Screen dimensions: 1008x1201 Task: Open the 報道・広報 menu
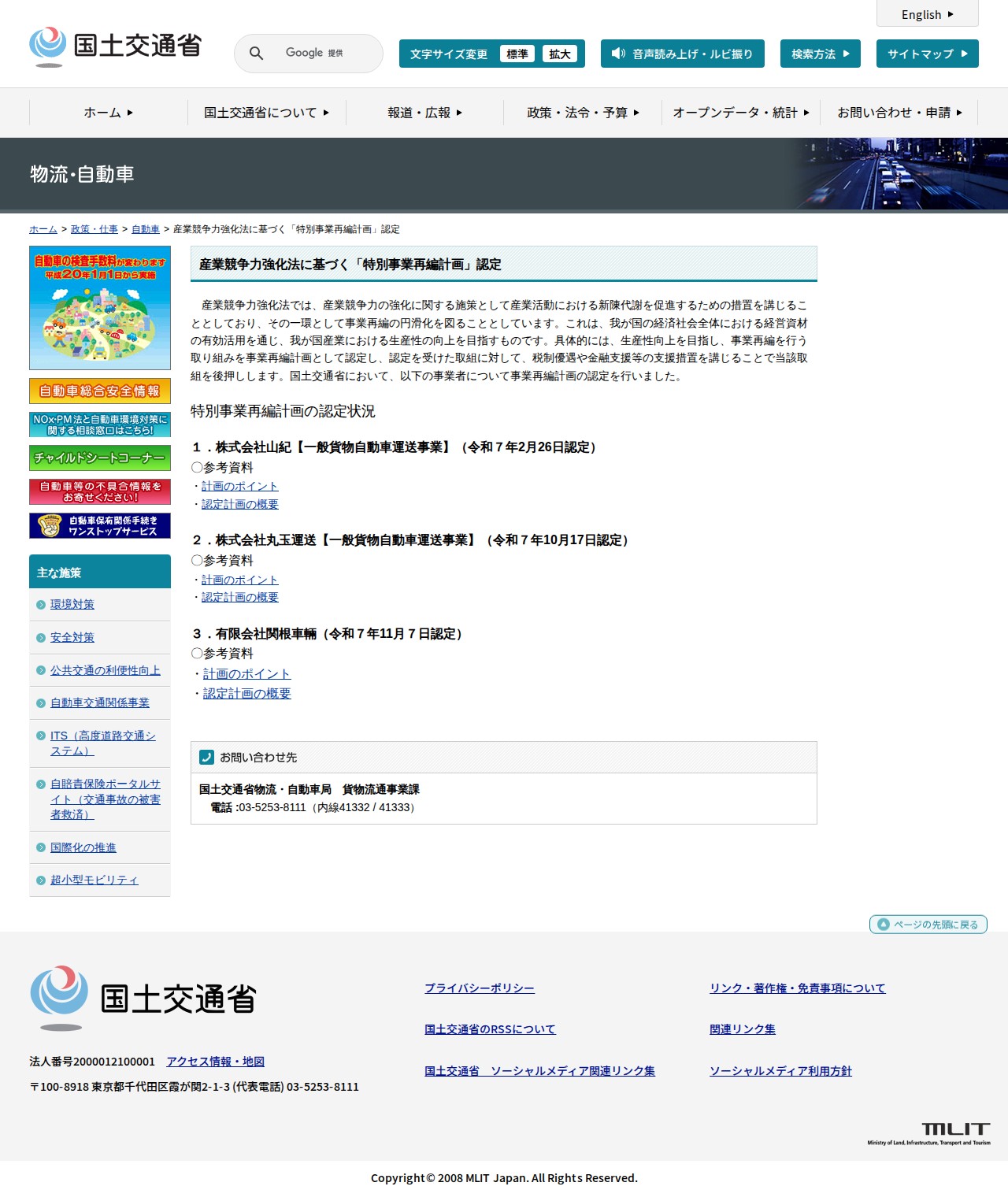pos(425,113)
